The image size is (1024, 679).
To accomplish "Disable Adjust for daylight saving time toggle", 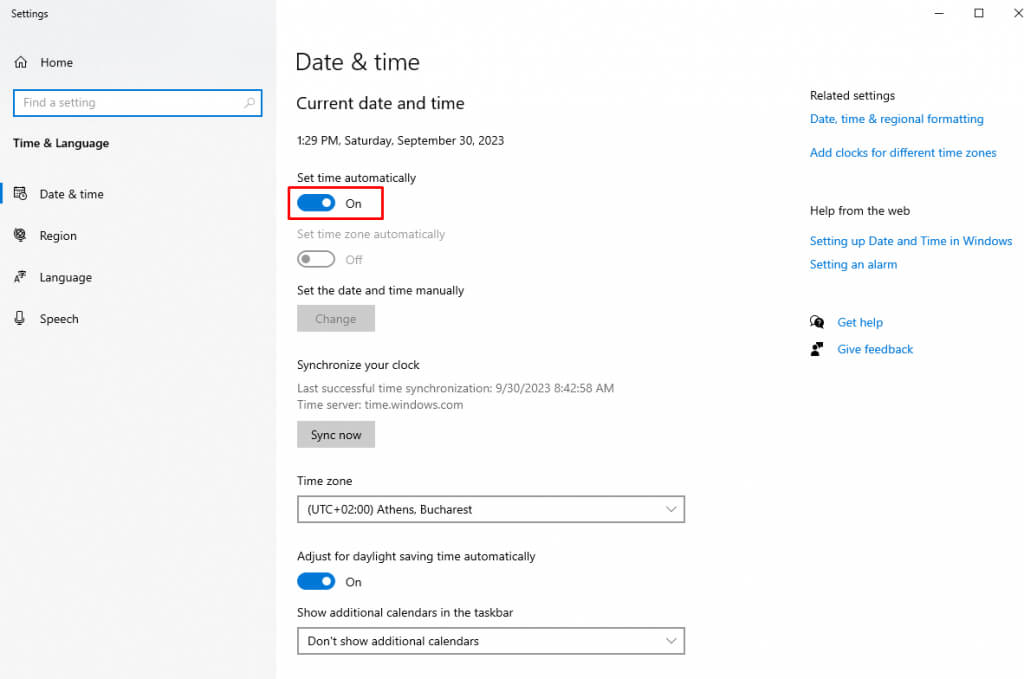I will 316,581.
